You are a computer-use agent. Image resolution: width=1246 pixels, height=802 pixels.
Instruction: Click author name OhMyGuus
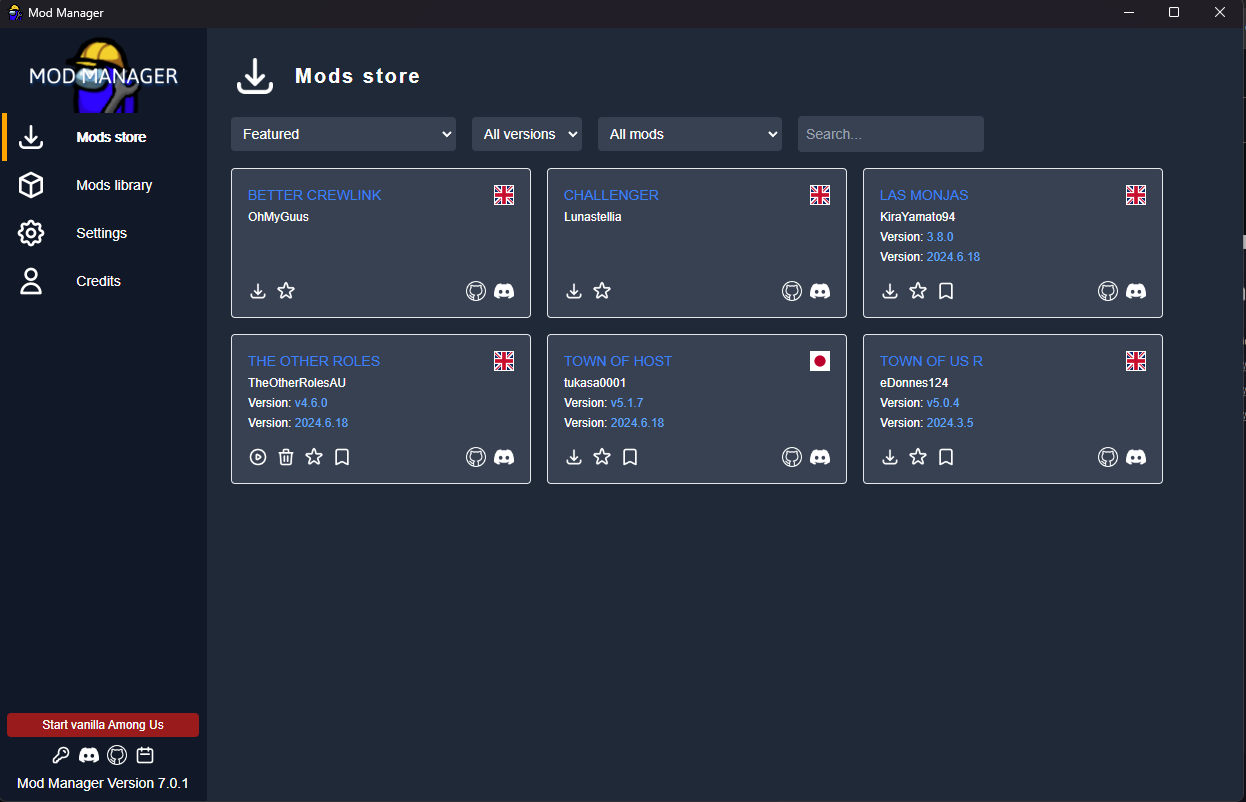click(278, 217)
